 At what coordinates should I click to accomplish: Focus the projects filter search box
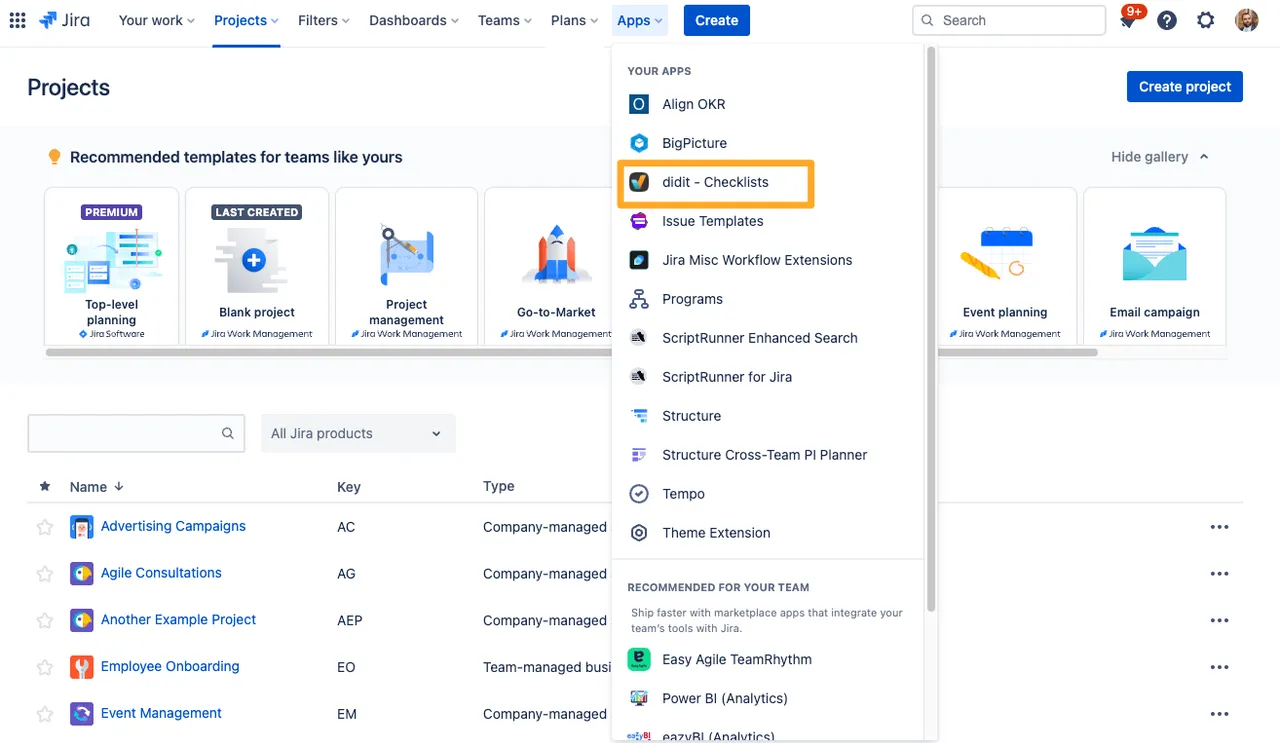point(136,433)
